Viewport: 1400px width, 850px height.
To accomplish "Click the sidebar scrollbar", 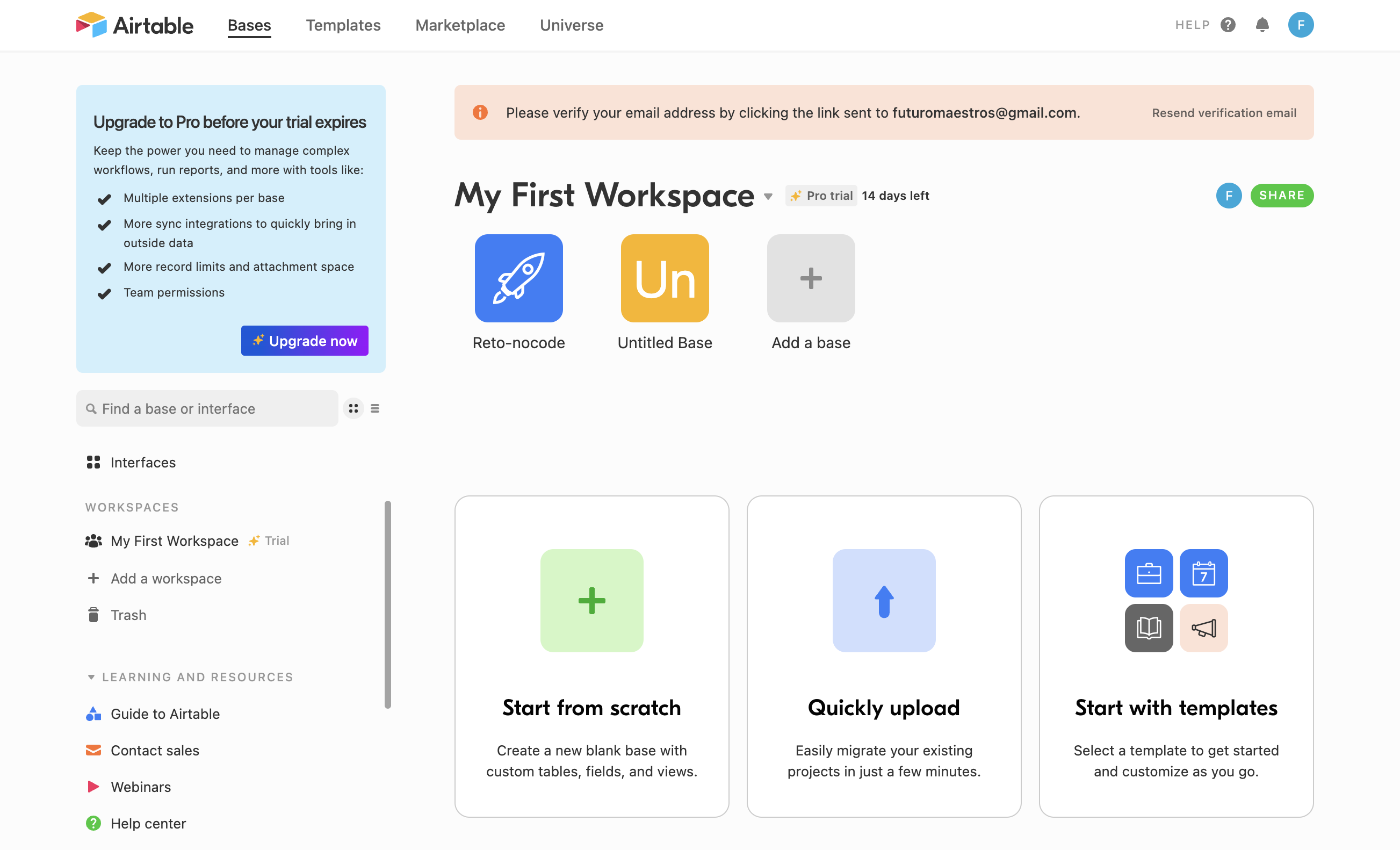I will pyautogui.click(x=387, y=603).
